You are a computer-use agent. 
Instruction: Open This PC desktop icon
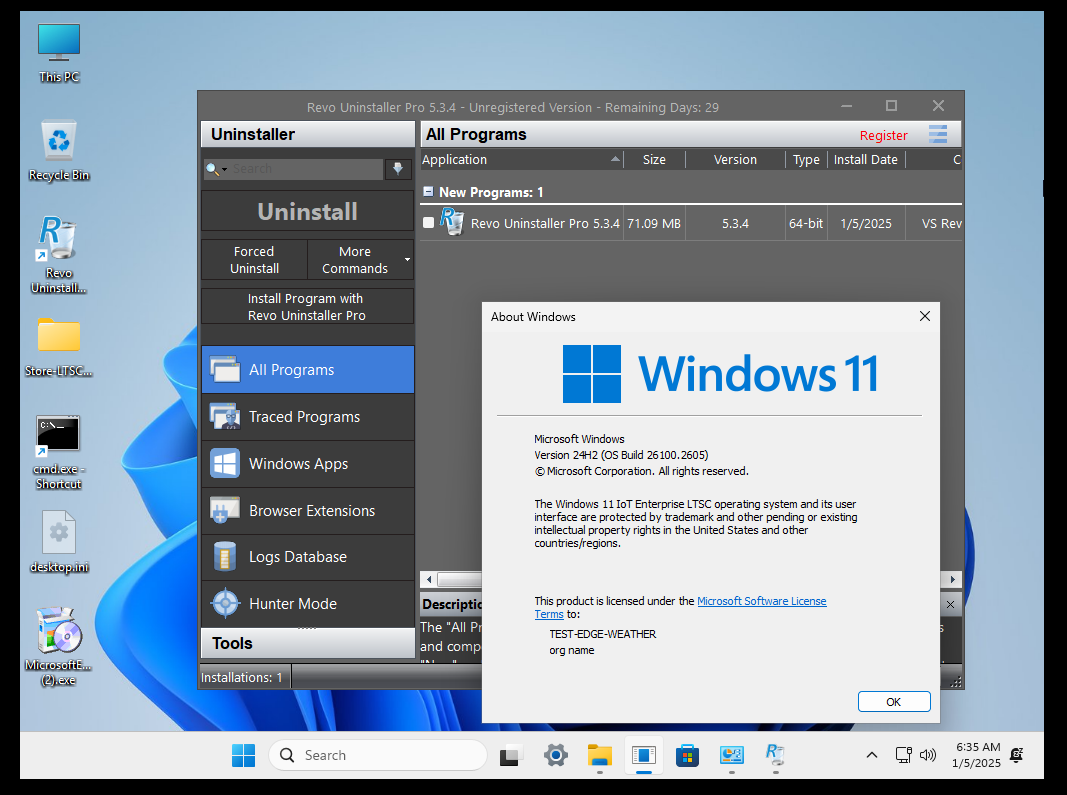click(59, 54)
